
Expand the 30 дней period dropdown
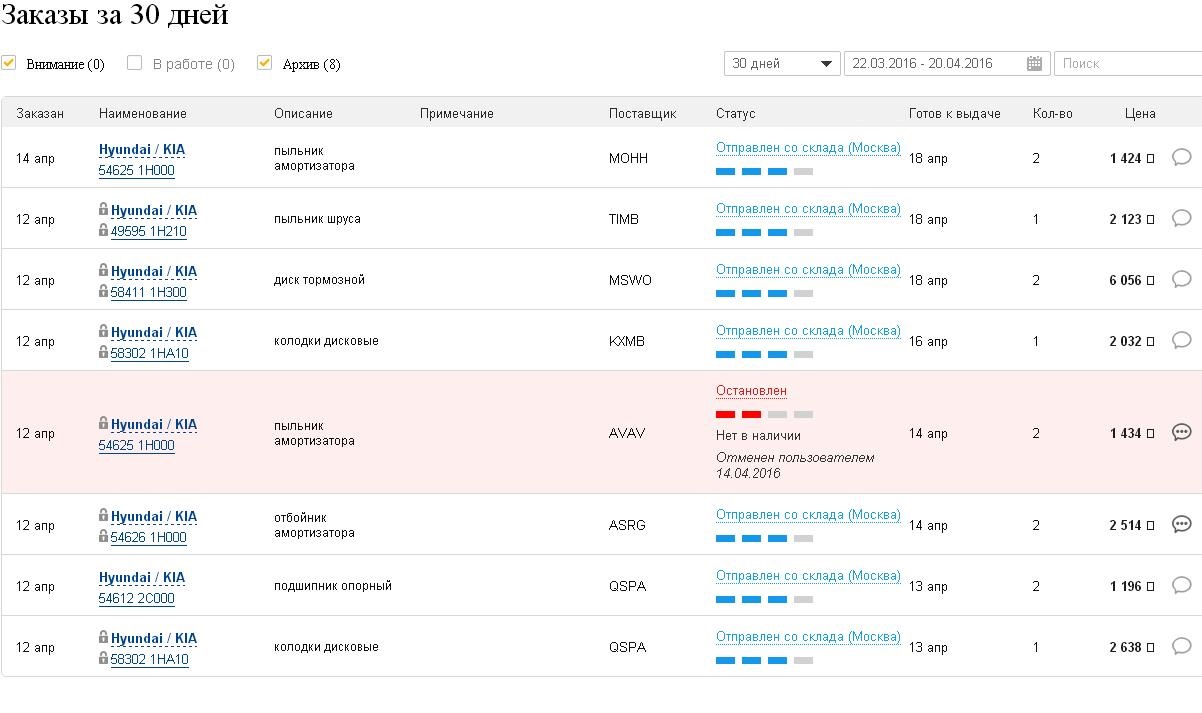781,64
